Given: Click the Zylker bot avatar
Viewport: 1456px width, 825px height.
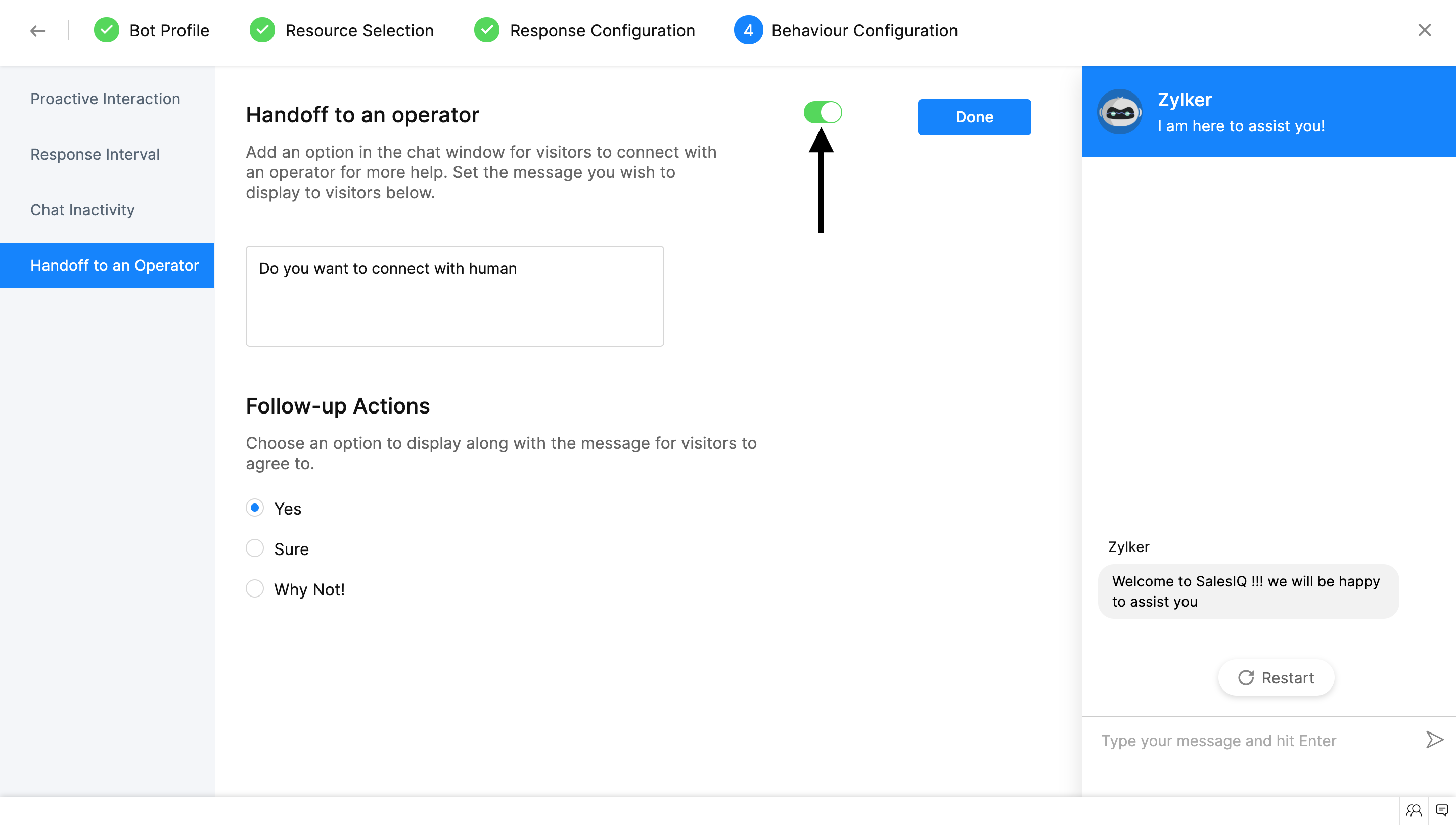Looking at the screenshot, I should (1119, 112).
